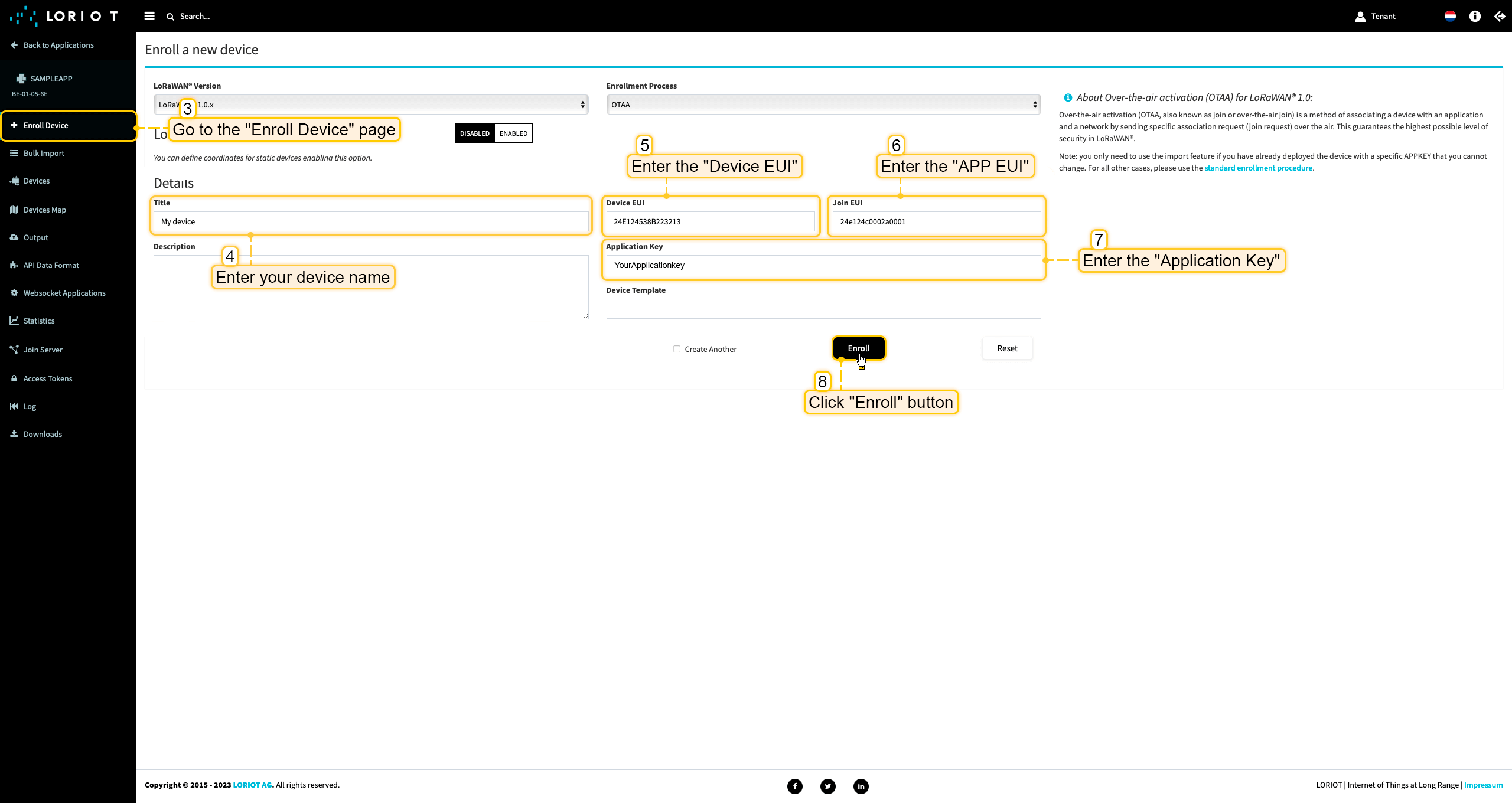Open Devices Map in sidebar
This screenshot has height=803, width=1512.
45,210
